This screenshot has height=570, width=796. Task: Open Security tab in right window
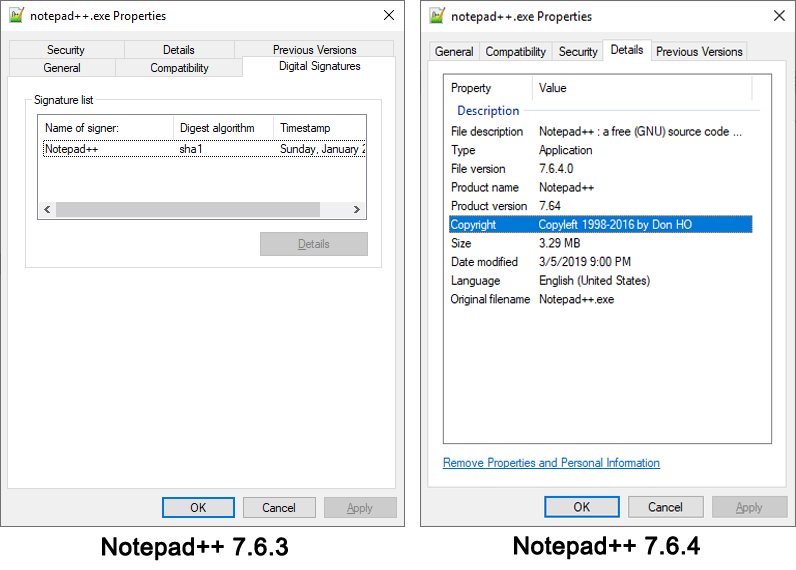point(578,52)
